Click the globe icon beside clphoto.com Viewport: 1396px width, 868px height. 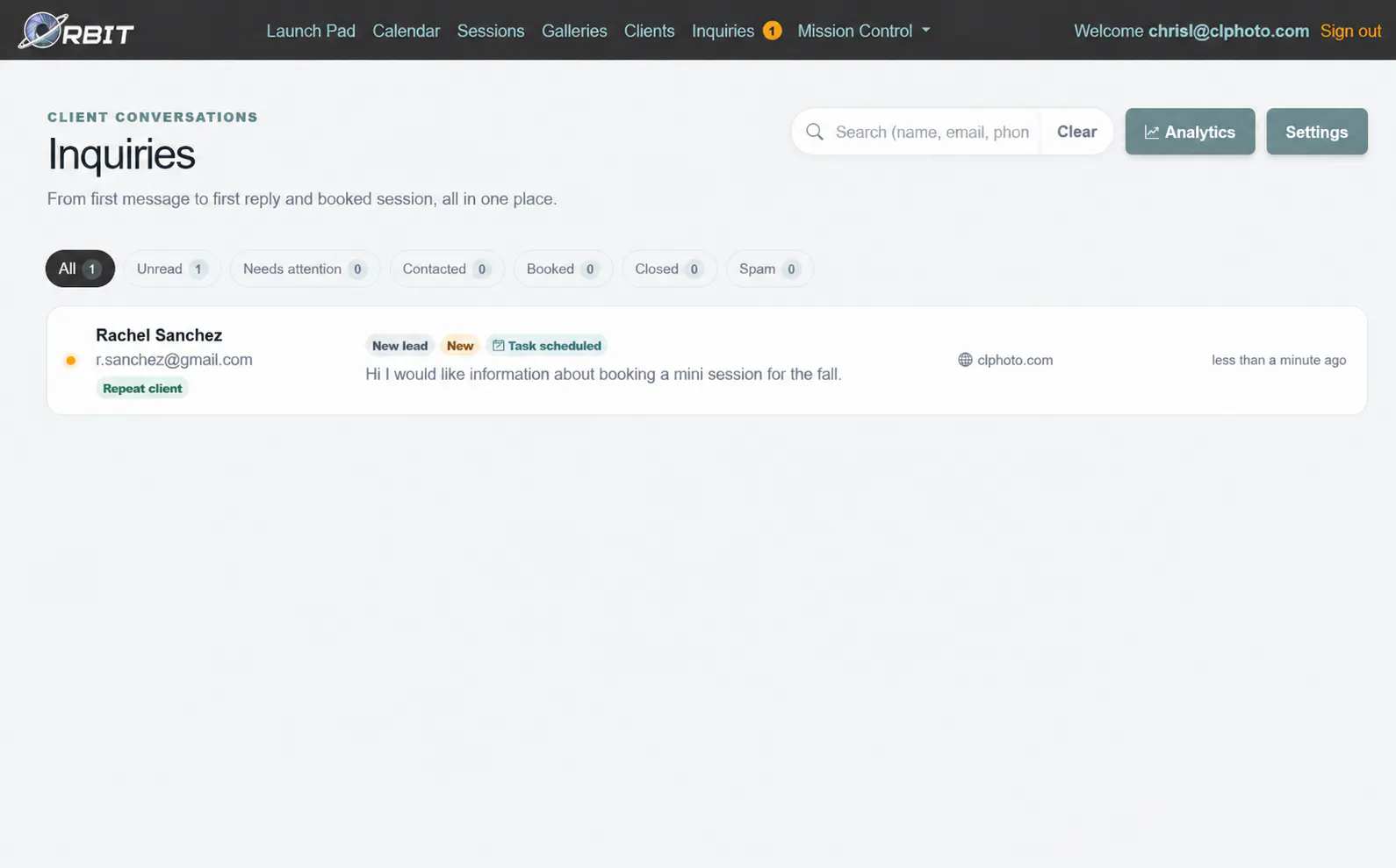(965, 360)
